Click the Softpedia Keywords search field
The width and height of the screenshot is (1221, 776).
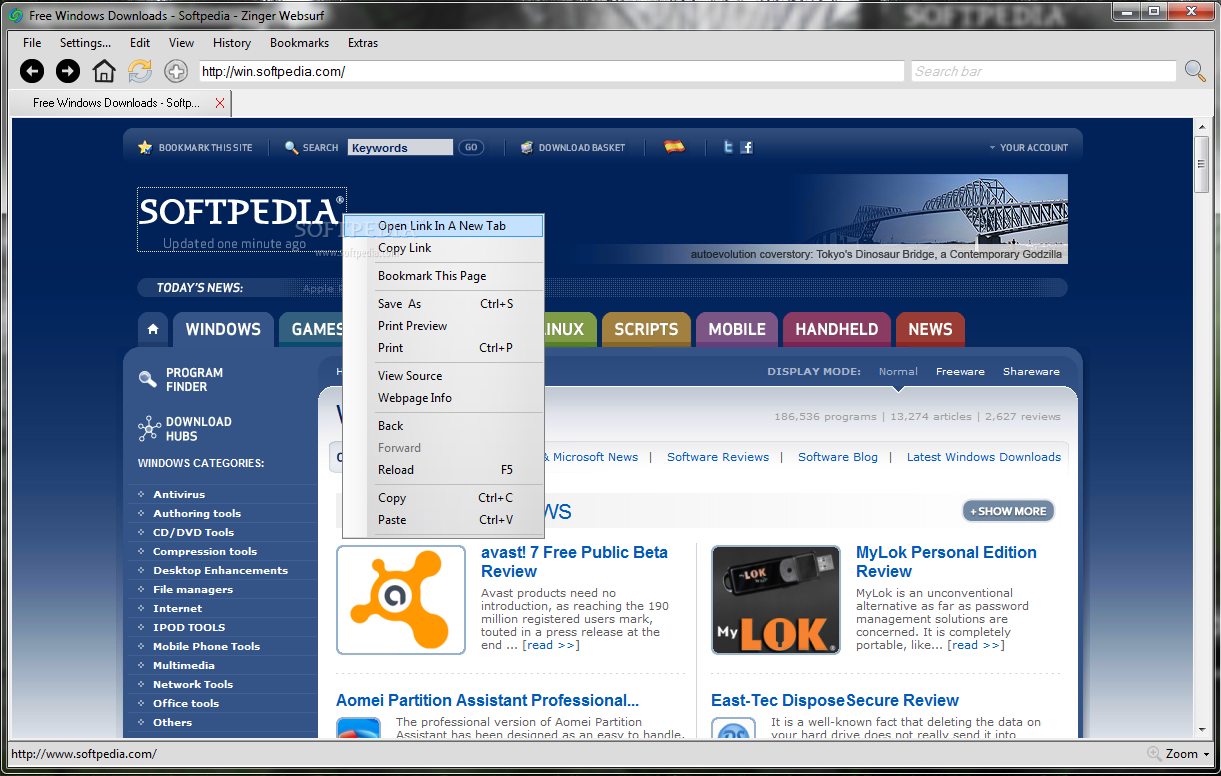pos(400,147)
